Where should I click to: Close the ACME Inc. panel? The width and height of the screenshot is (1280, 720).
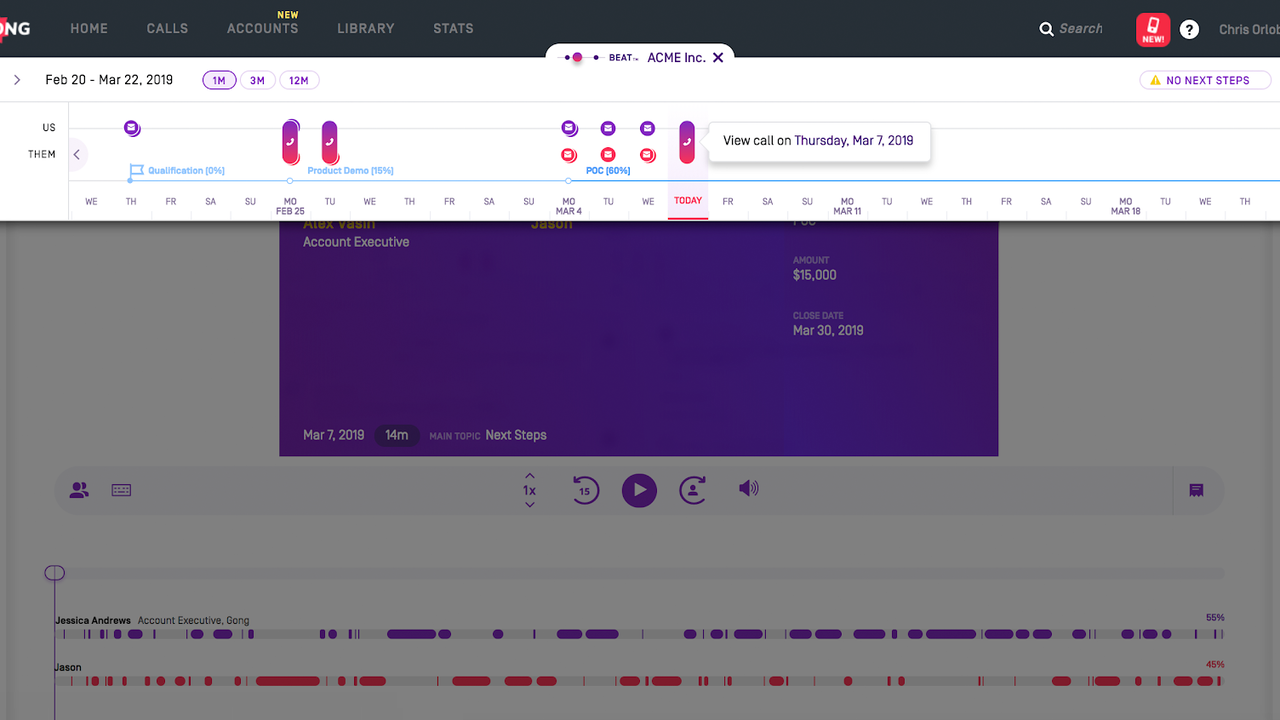[717, 58]
